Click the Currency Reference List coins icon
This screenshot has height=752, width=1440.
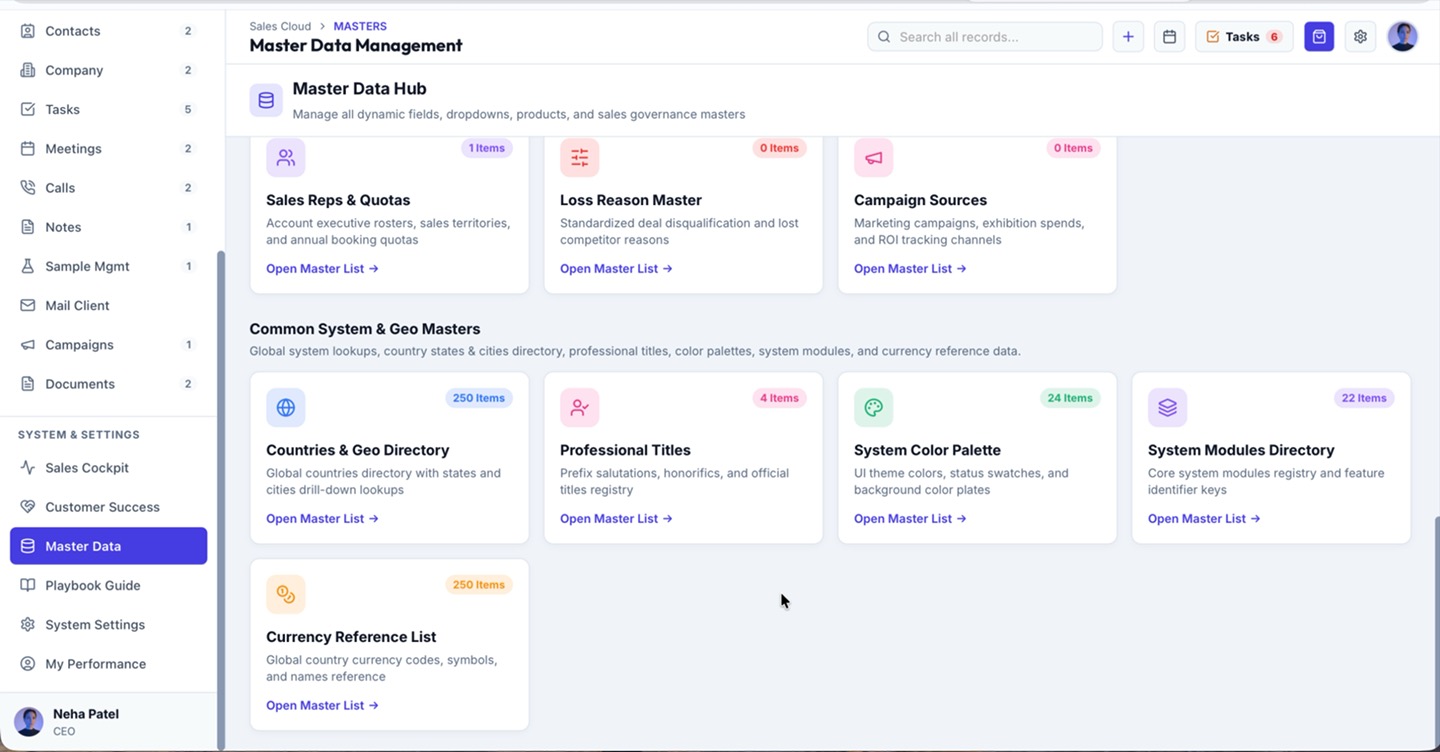click(286, 594)
